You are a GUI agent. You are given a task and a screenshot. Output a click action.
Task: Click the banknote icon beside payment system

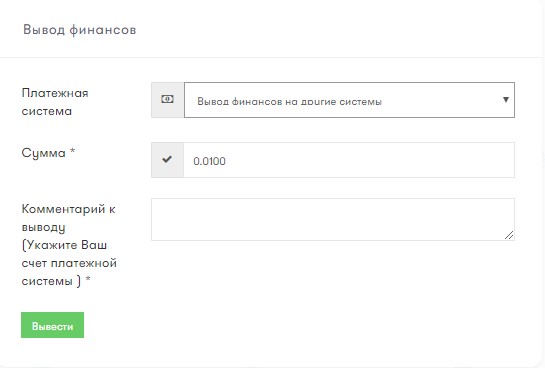point(167,99)
